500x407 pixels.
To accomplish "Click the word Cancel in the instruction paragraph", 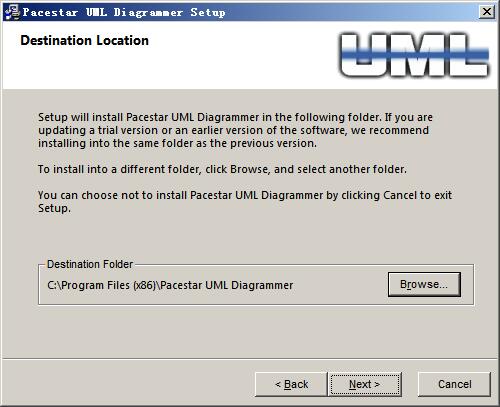I will [400, 195].
